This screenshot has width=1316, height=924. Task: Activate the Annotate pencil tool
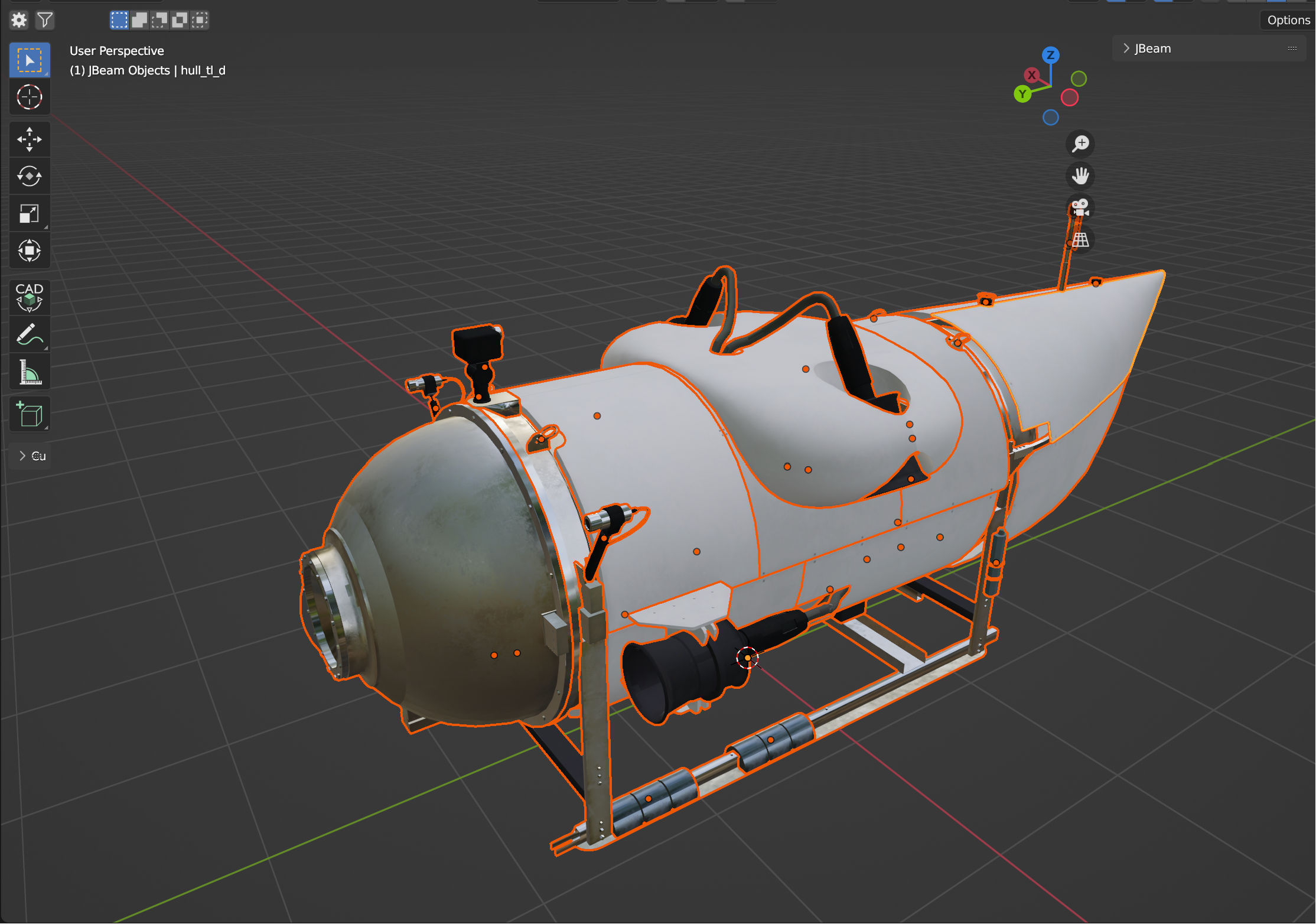pos(30,334)
